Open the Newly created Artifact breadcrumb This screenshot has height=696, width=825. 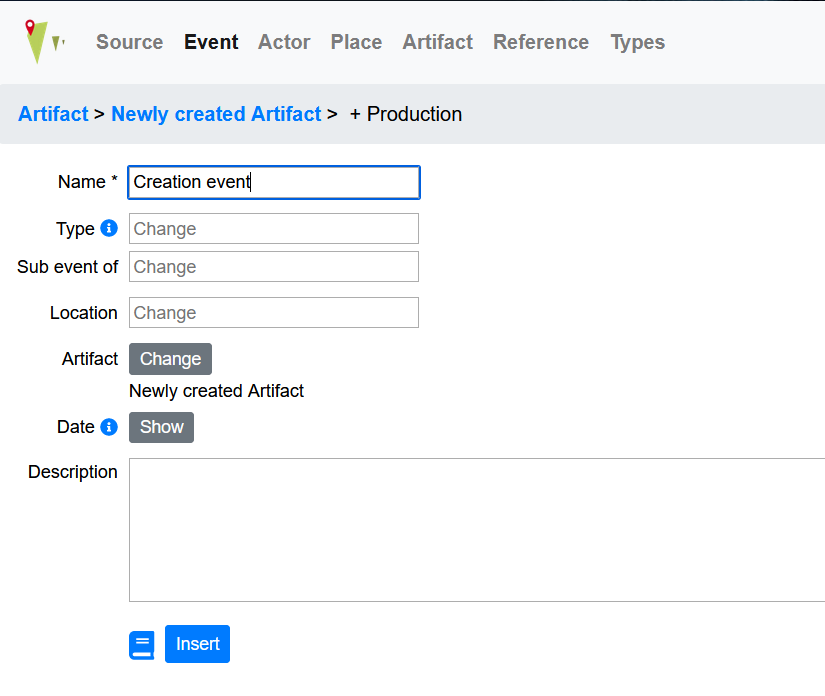pos(216,114)
